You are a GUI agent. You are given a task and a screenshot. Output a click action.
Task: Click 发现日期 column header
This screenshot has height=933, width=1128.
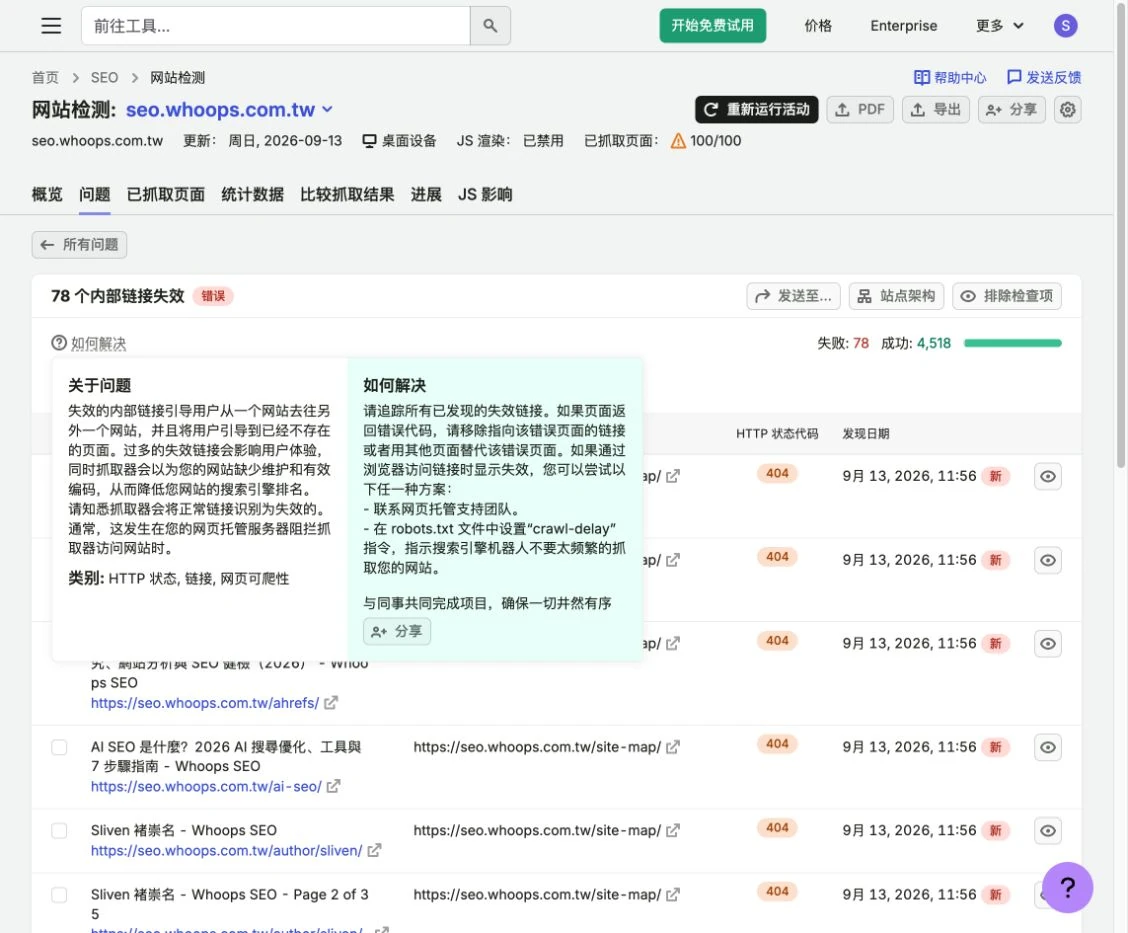click(865, 433)
